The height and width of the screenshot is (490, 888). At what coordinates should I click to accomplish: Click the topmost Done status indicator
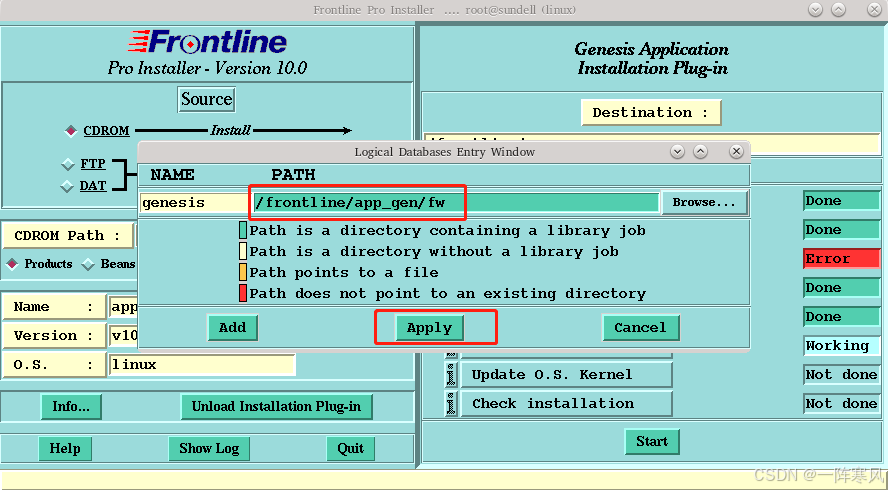(842, 201)
